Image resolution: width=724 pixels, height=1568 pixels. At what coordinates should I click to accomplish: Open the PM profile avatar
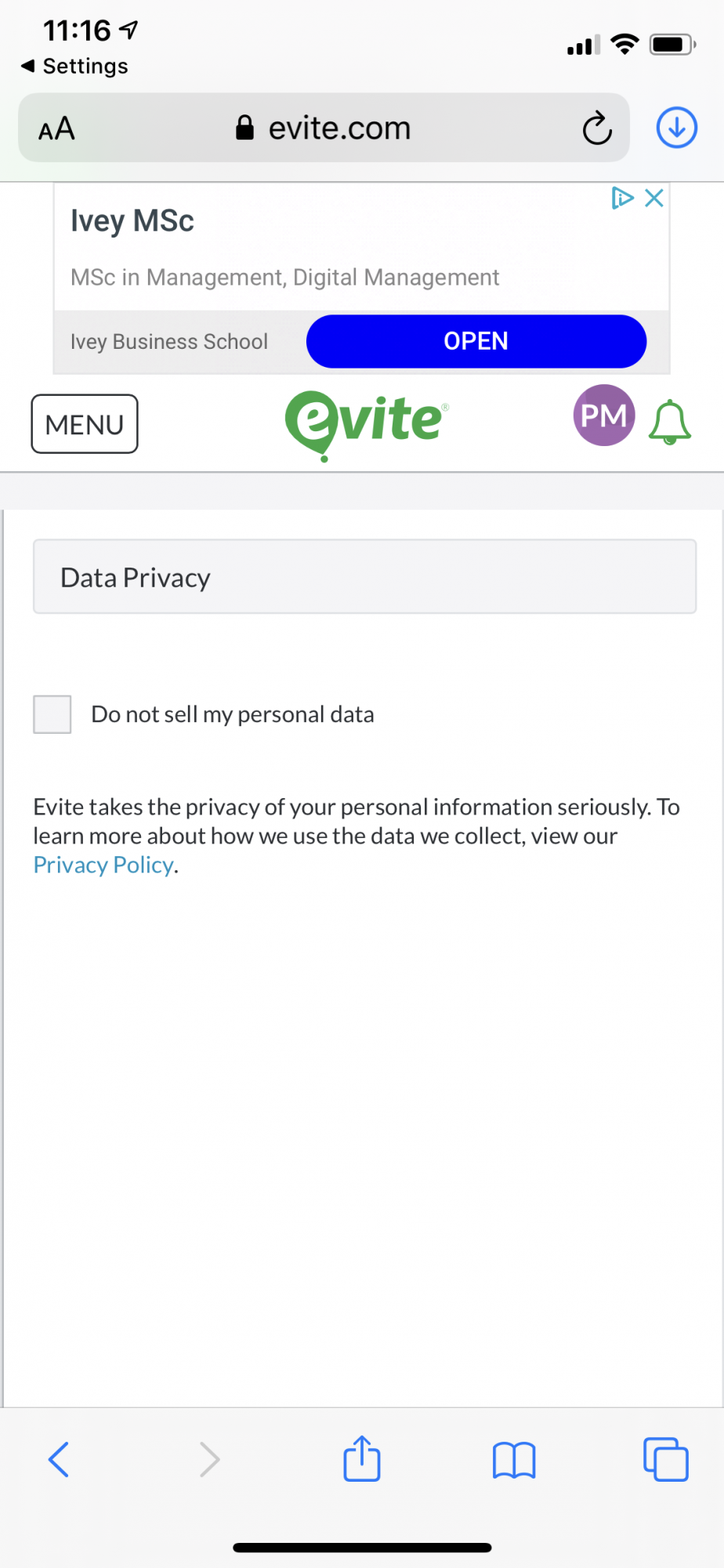(603, 415)
